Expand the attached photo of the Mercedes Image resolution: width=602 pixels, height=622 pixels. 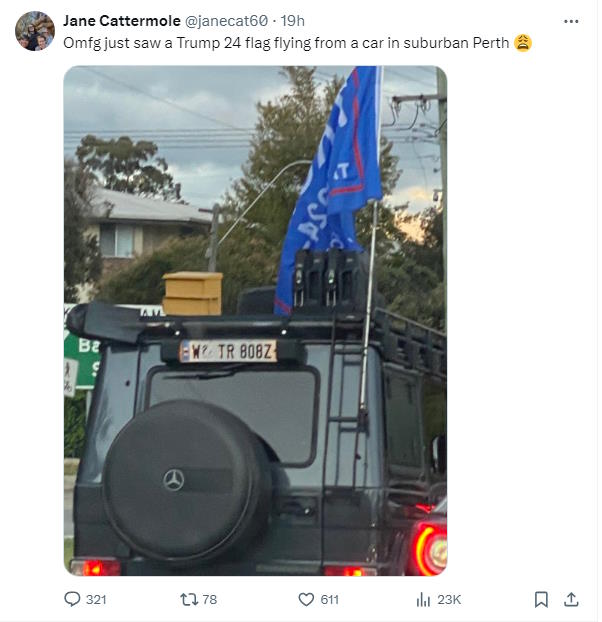coord(255,321)
